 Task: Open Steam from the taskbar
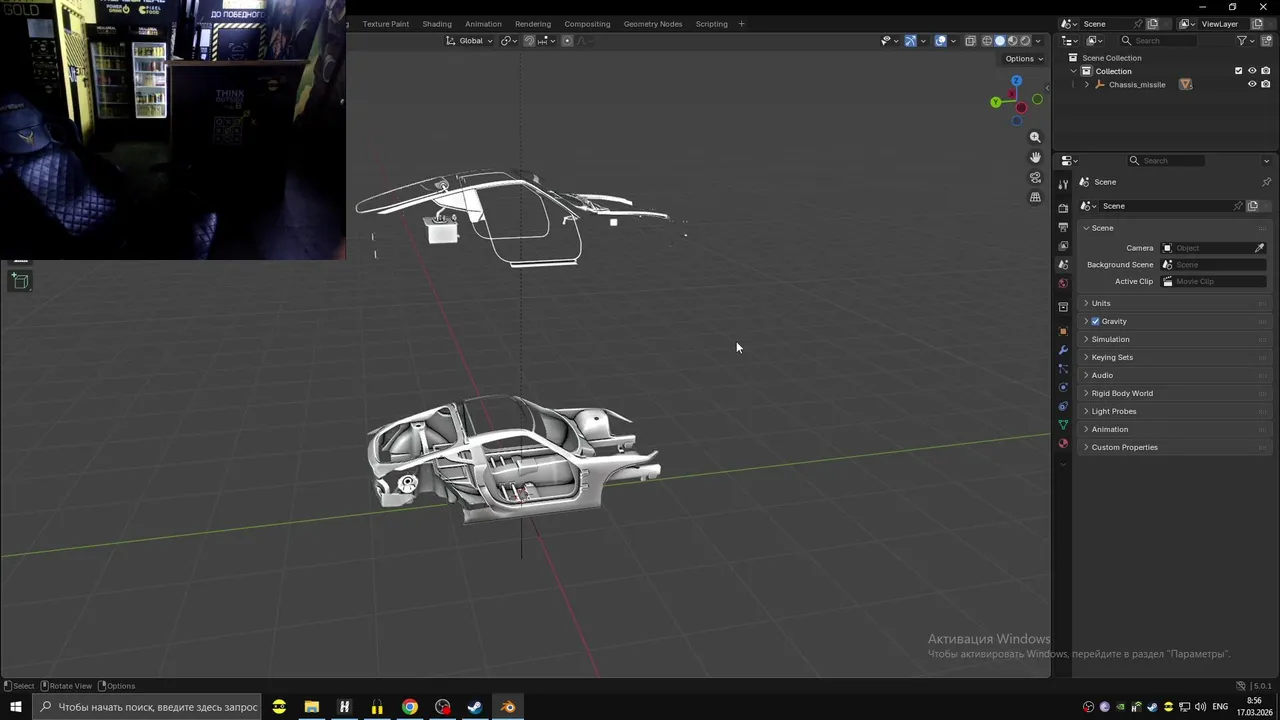475,707
